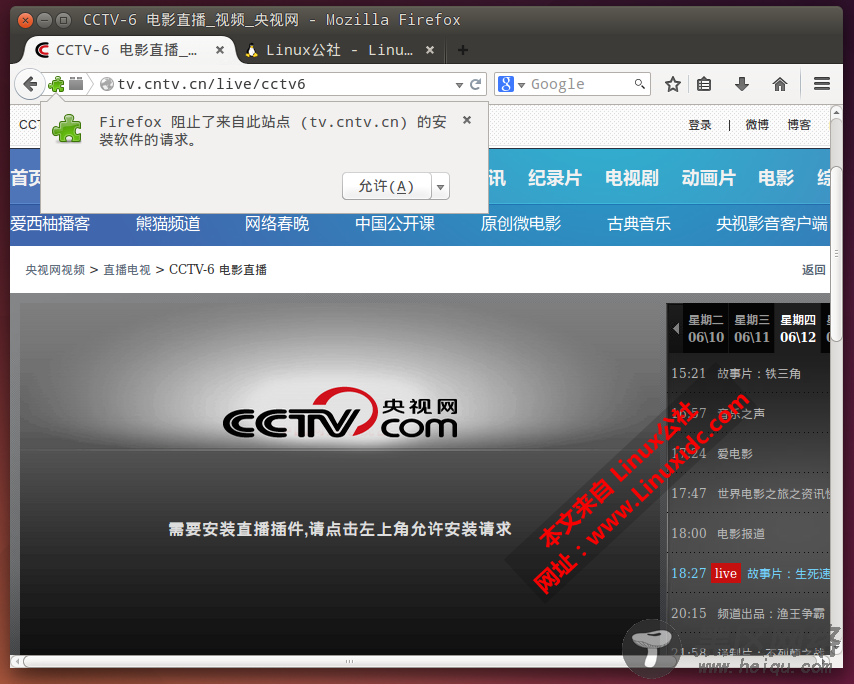Click the CCTV.com logo in the player

pos(340,414)
